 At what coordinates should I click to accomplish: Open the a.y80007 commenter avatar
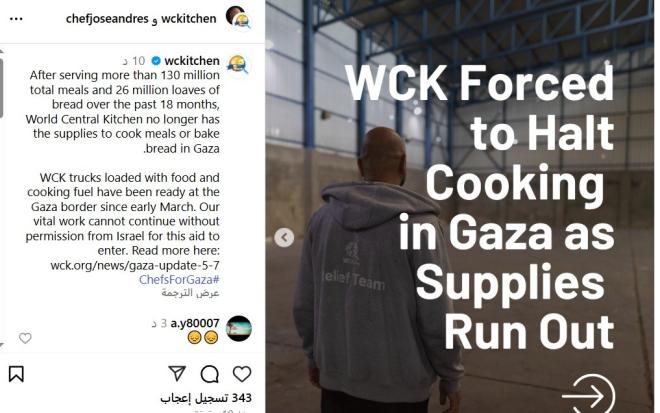(239, 328)
